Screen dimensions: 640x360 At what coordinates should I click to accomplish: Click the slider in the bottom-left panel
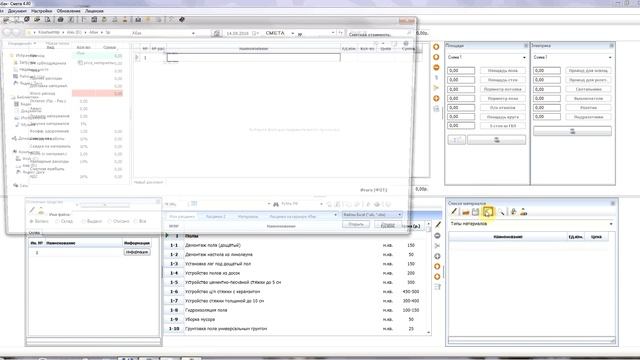[x=105, y=205]
